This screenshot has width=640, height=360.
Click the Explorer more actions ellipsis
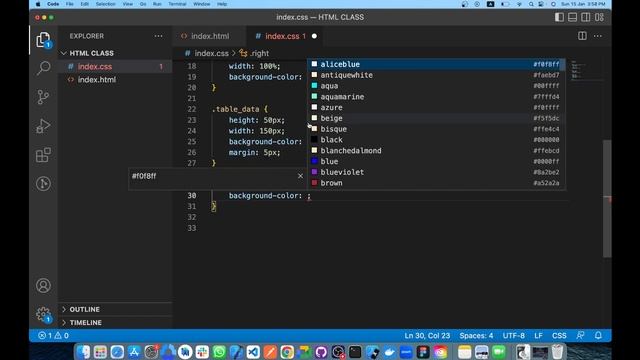(x=158, y=36)
